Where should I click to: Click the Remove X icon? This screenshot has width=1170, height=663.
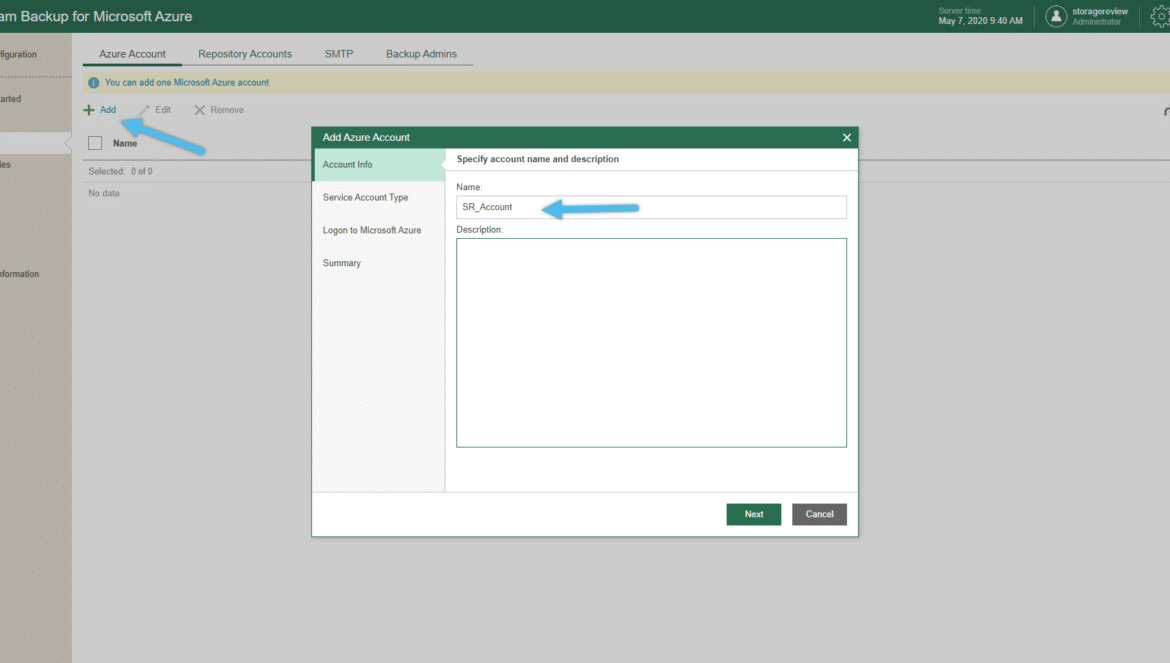199,110
